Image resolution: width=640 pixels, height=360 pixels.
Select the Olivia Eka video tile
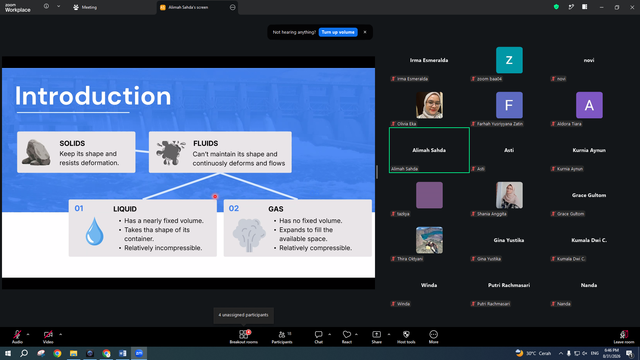[429, 105]
